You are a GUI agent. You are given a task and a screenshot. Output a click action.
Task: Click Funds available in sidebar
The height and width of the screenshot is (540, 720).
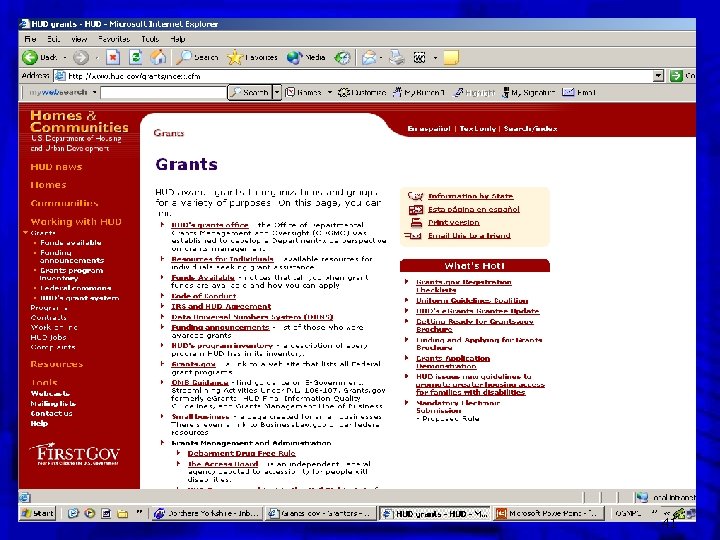pyautogui.click(x=71, y=242)
